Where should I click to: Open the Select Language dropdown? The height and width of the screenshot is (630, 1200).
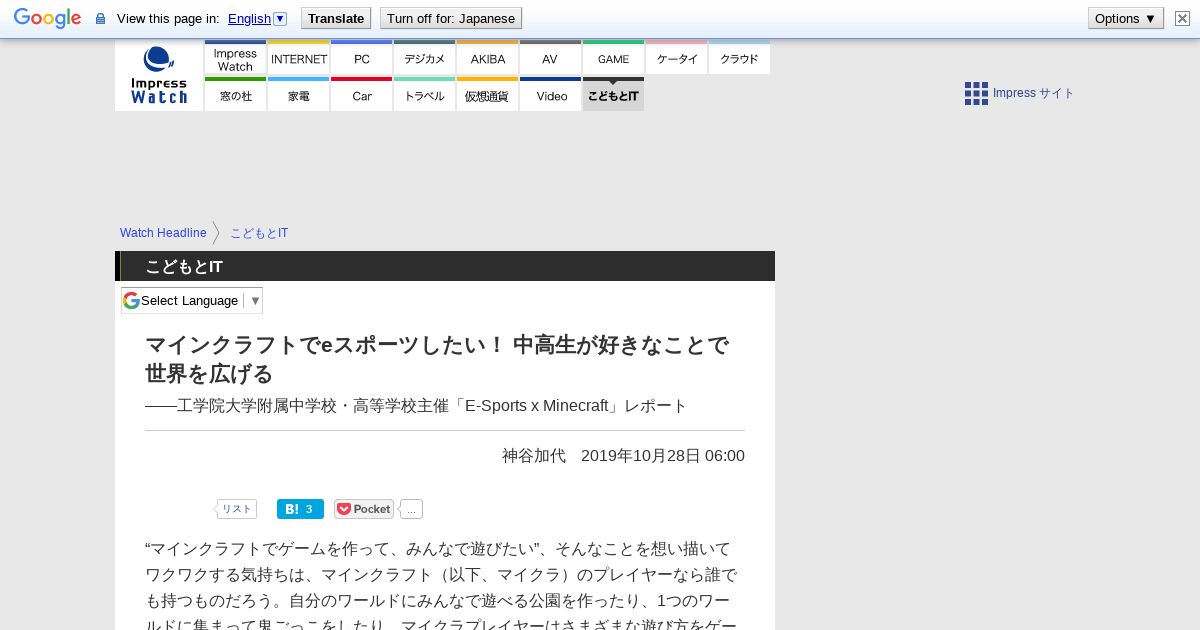pyautogui.click(x=192, y=300)
